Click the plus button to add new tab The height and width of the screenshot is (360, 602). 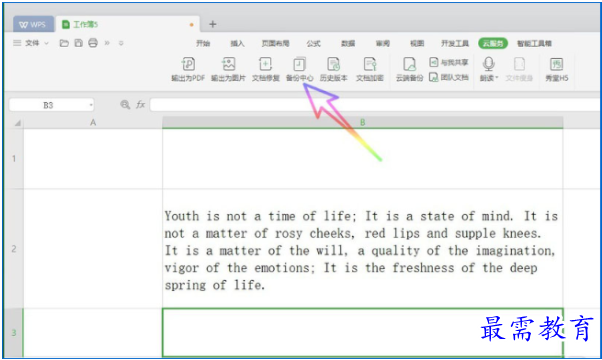pos(212,24)
